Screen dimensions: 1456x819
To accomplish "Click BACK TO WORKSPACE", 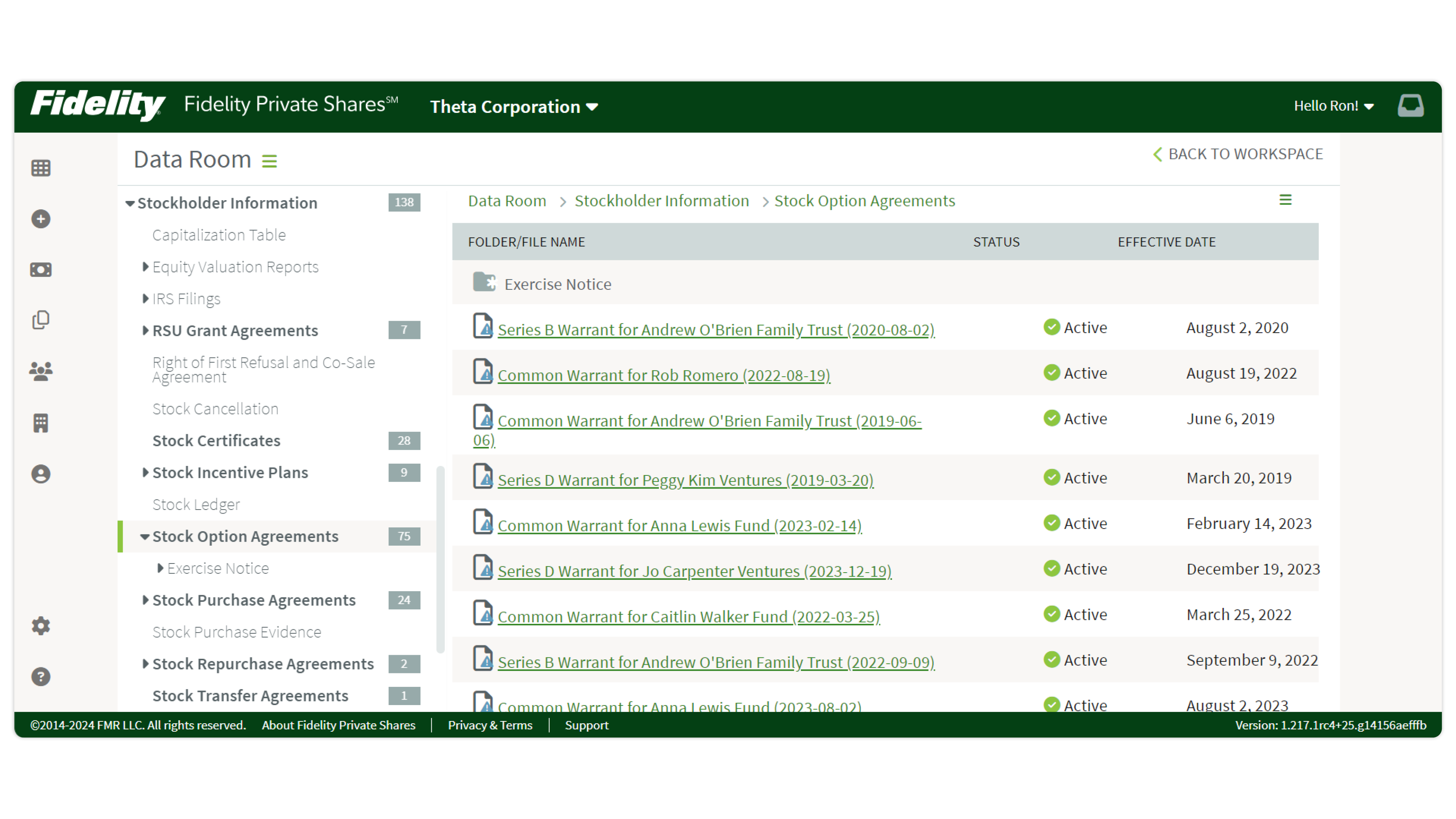I will 1238,154.
